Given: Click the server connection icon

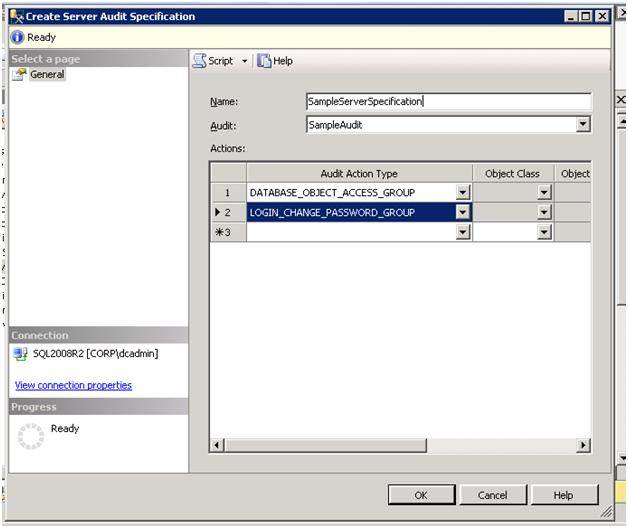Looking at the screenshot, I should (20, 354).
